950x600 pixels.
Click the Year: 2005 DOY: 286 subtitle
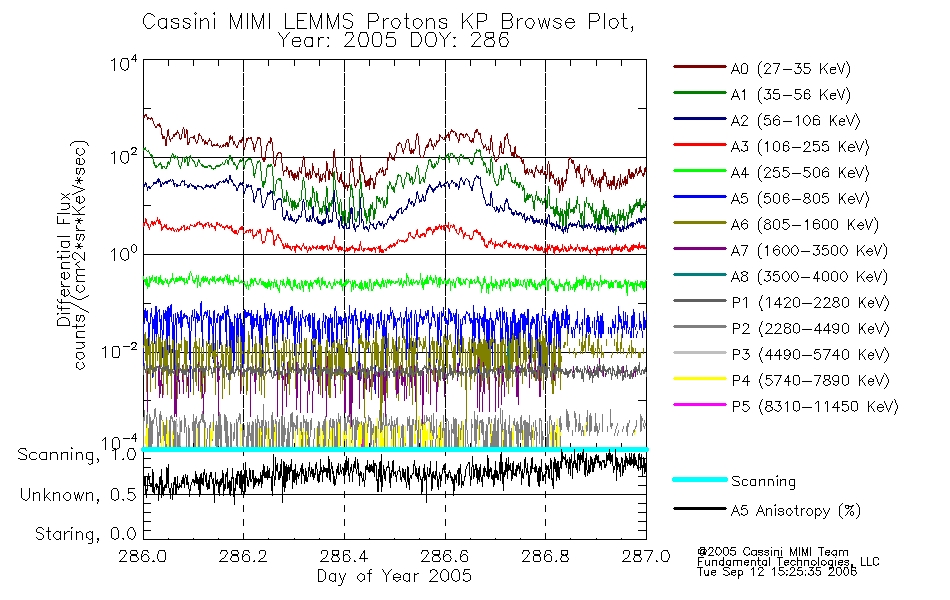394,41
